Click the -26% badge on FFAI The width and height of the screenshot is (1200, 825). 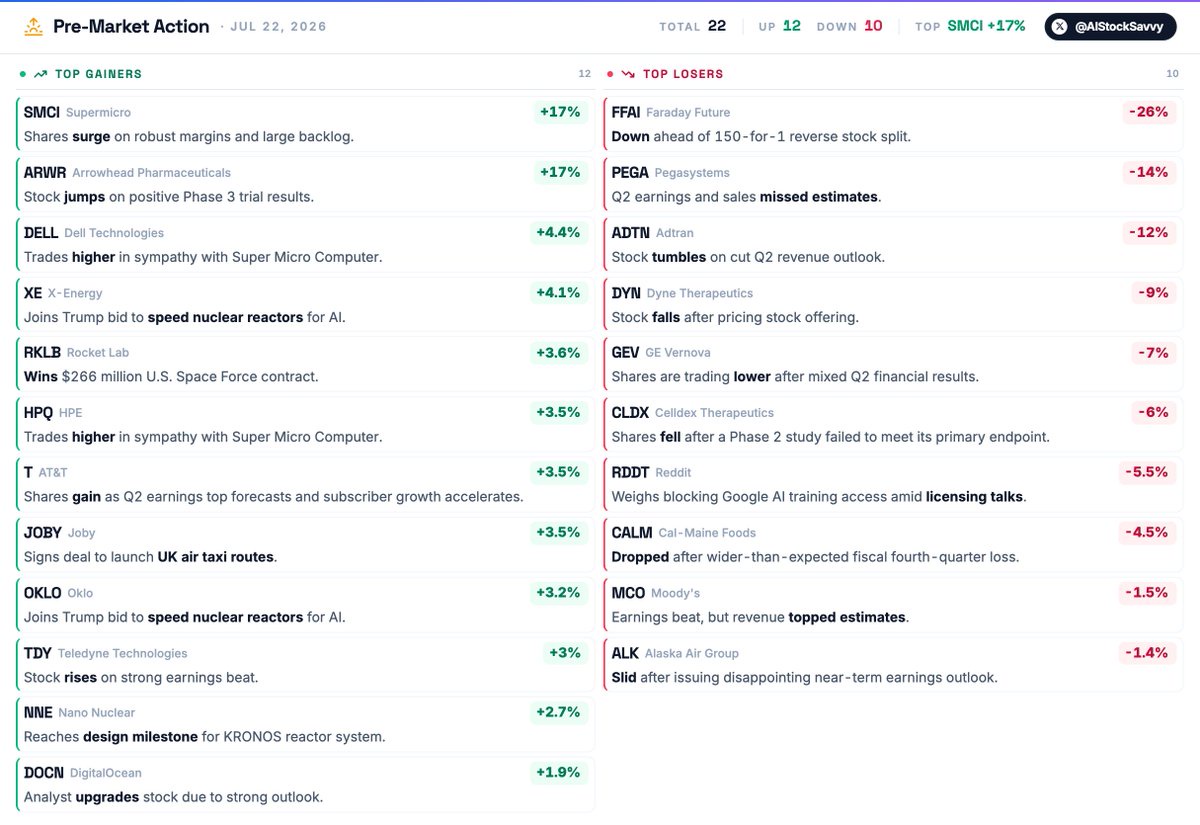[1148, 112]
